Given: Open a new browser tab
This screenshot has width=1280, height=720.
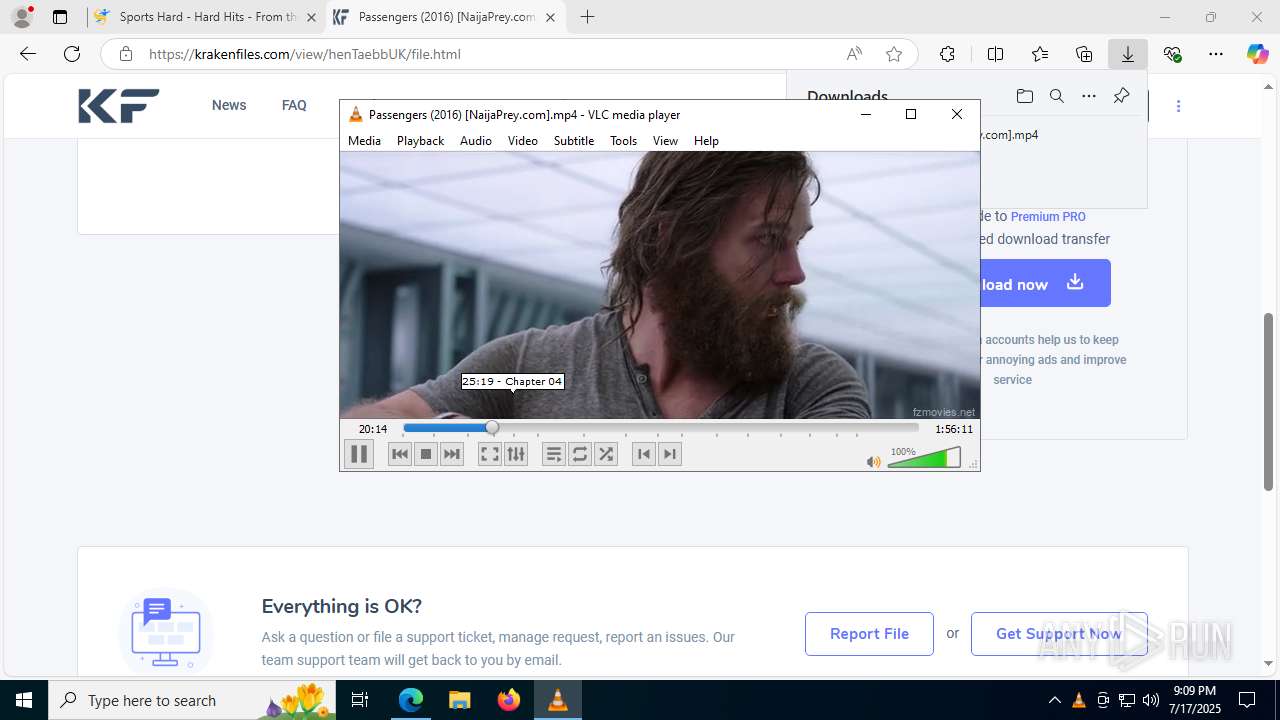Looking at the screenshot, I should point(588,17).
